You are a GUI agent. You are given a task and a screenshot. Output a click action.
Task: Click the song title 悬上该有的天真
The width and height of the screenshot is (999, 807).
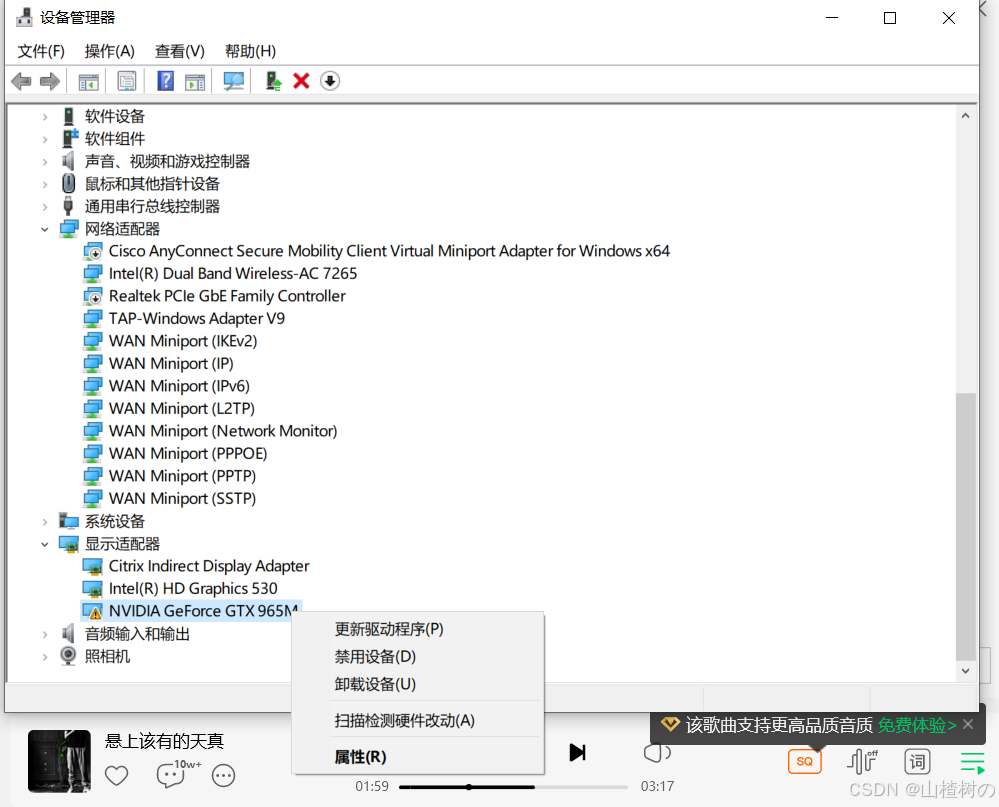coord(164,741)
